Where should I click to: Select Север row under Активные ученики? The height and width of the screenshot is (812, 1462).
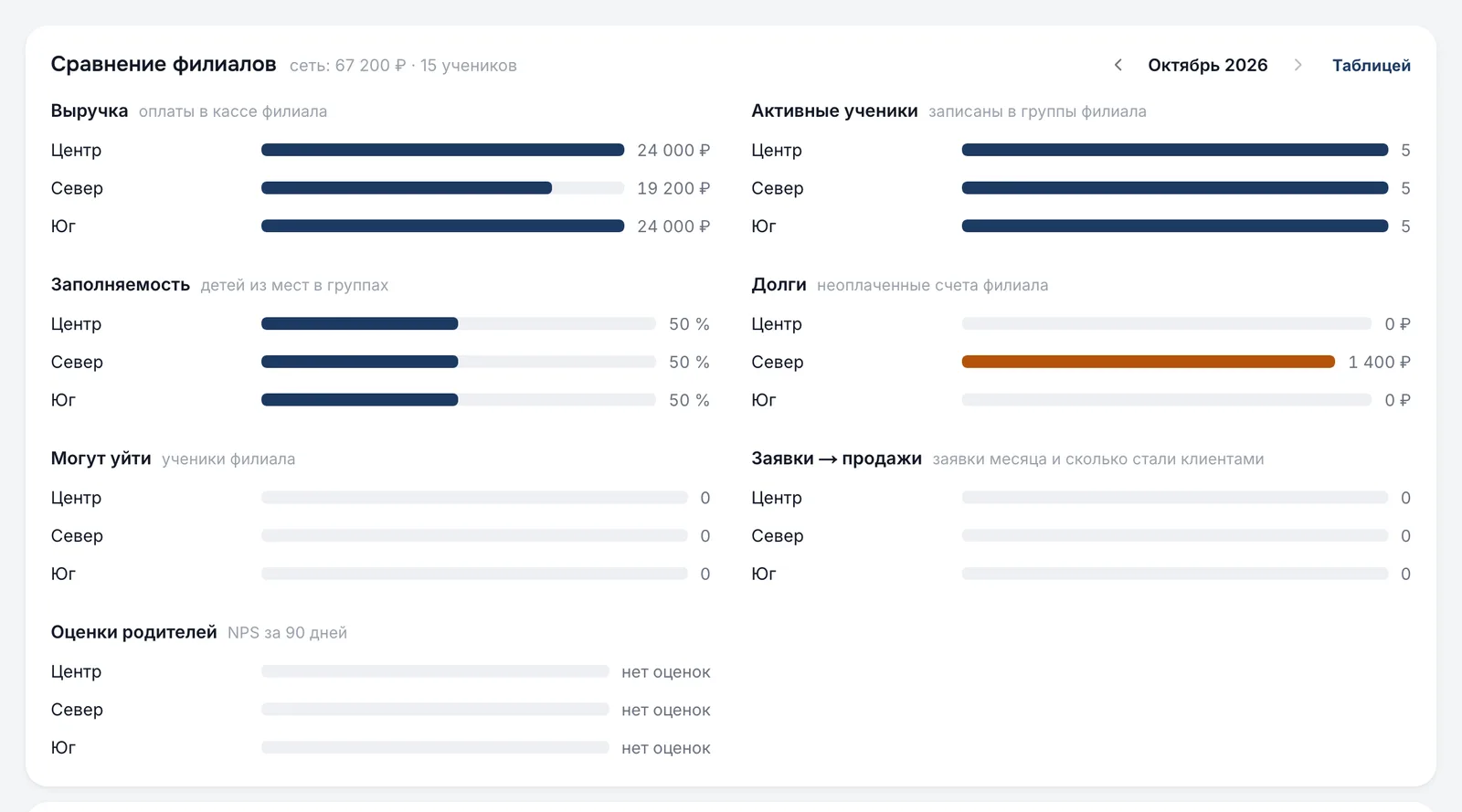(1081, 188)
